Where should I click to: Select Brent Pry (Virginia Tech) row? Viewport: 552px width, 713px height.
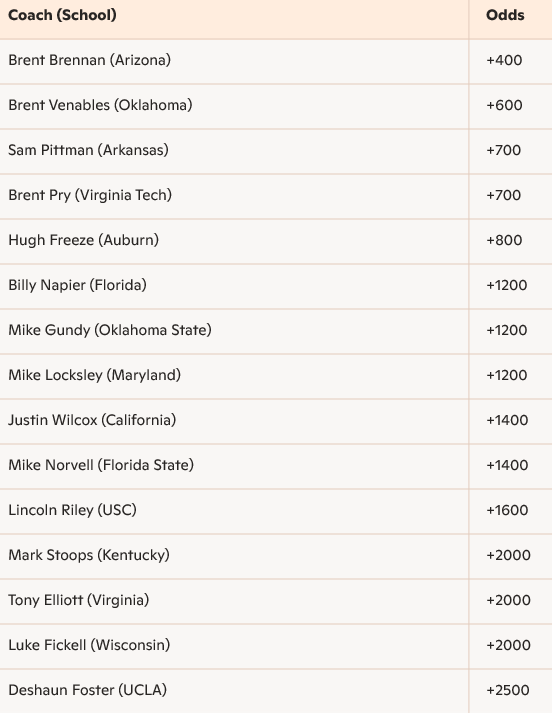pos(276,196)
